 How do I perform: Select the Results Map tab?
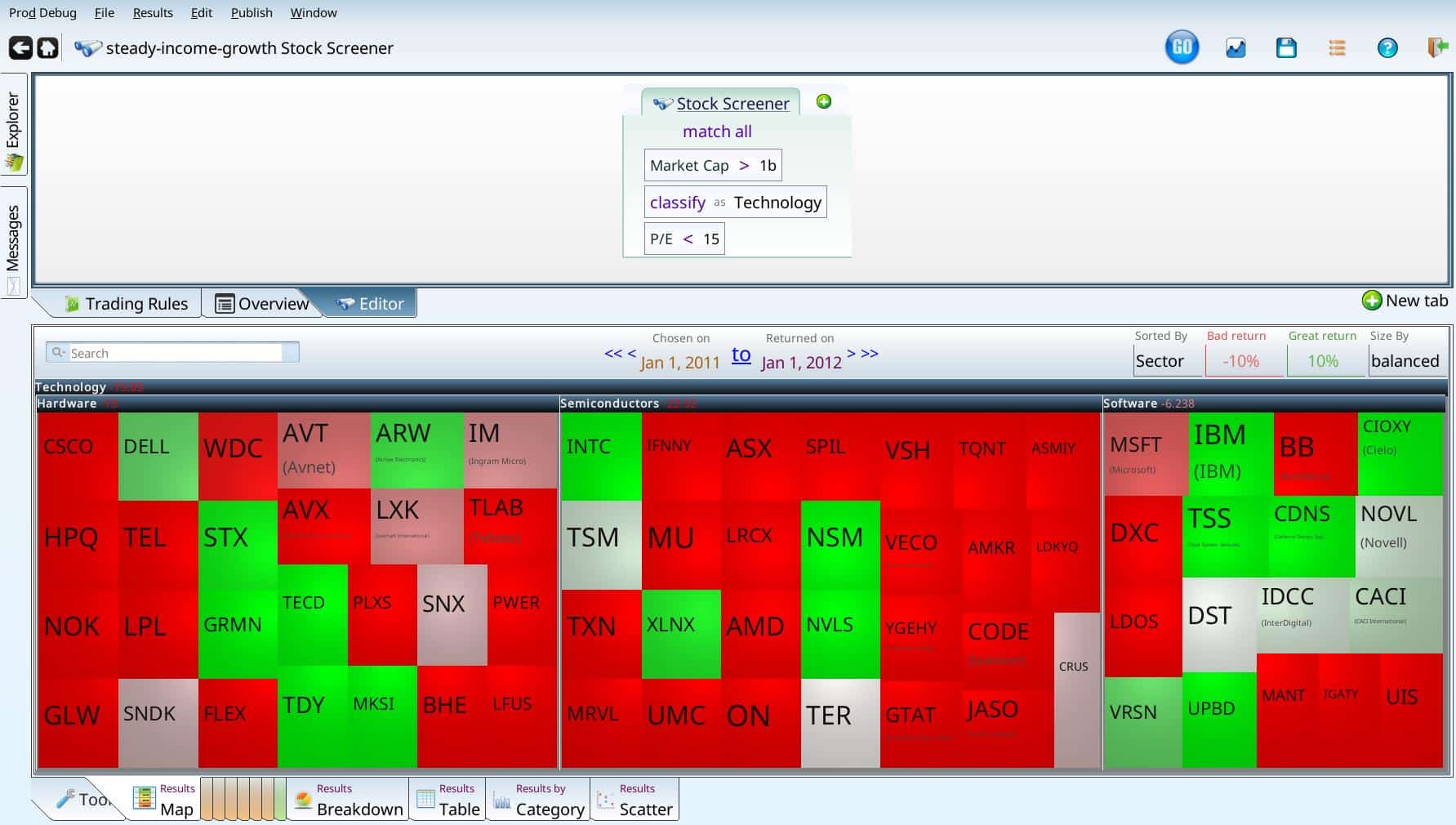pyautogui.click(x=164, y=799)
